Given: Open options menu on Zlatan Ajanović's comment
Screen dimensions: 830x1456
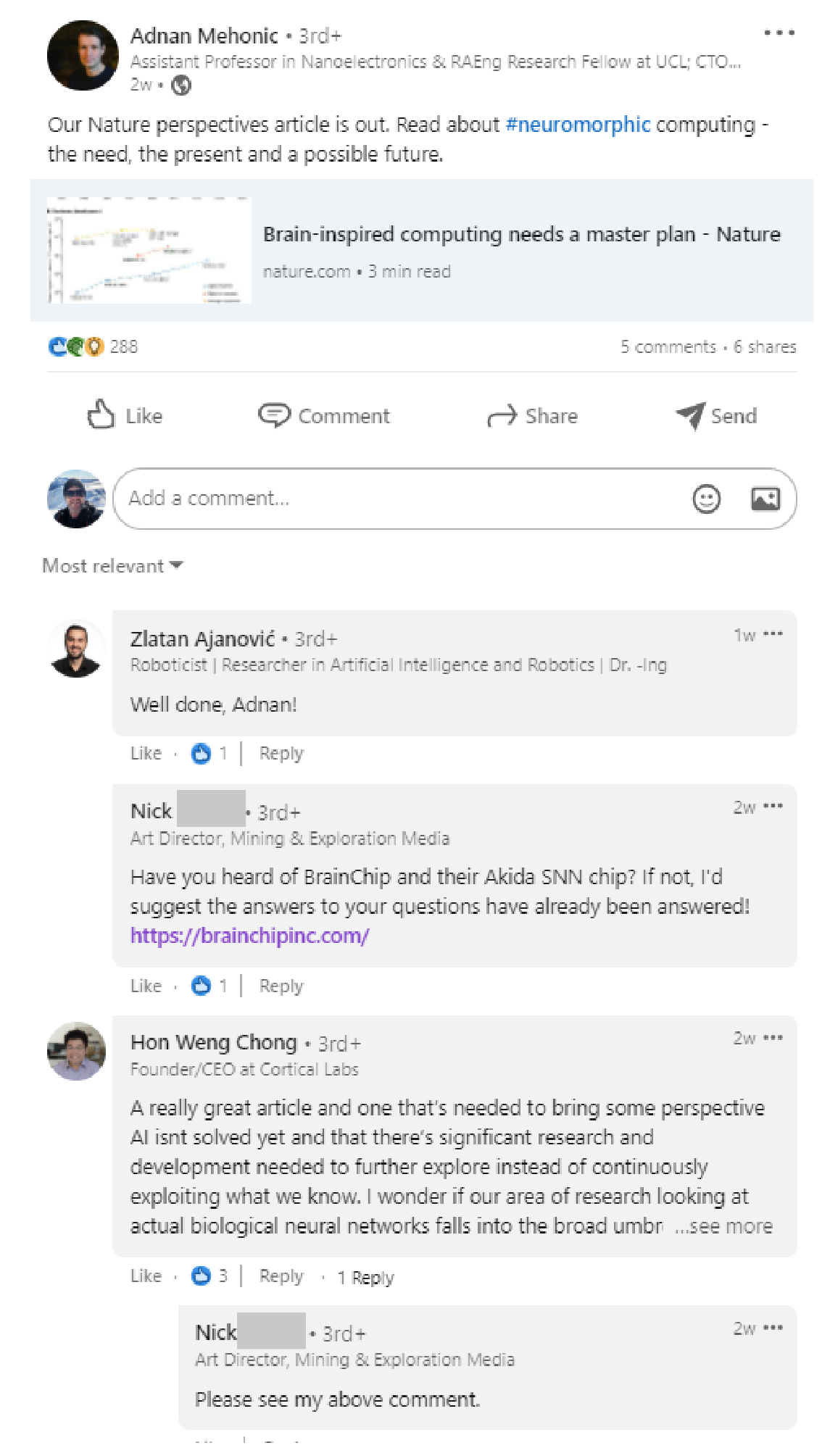Looking at the screenshot, I should pos(773,634).
